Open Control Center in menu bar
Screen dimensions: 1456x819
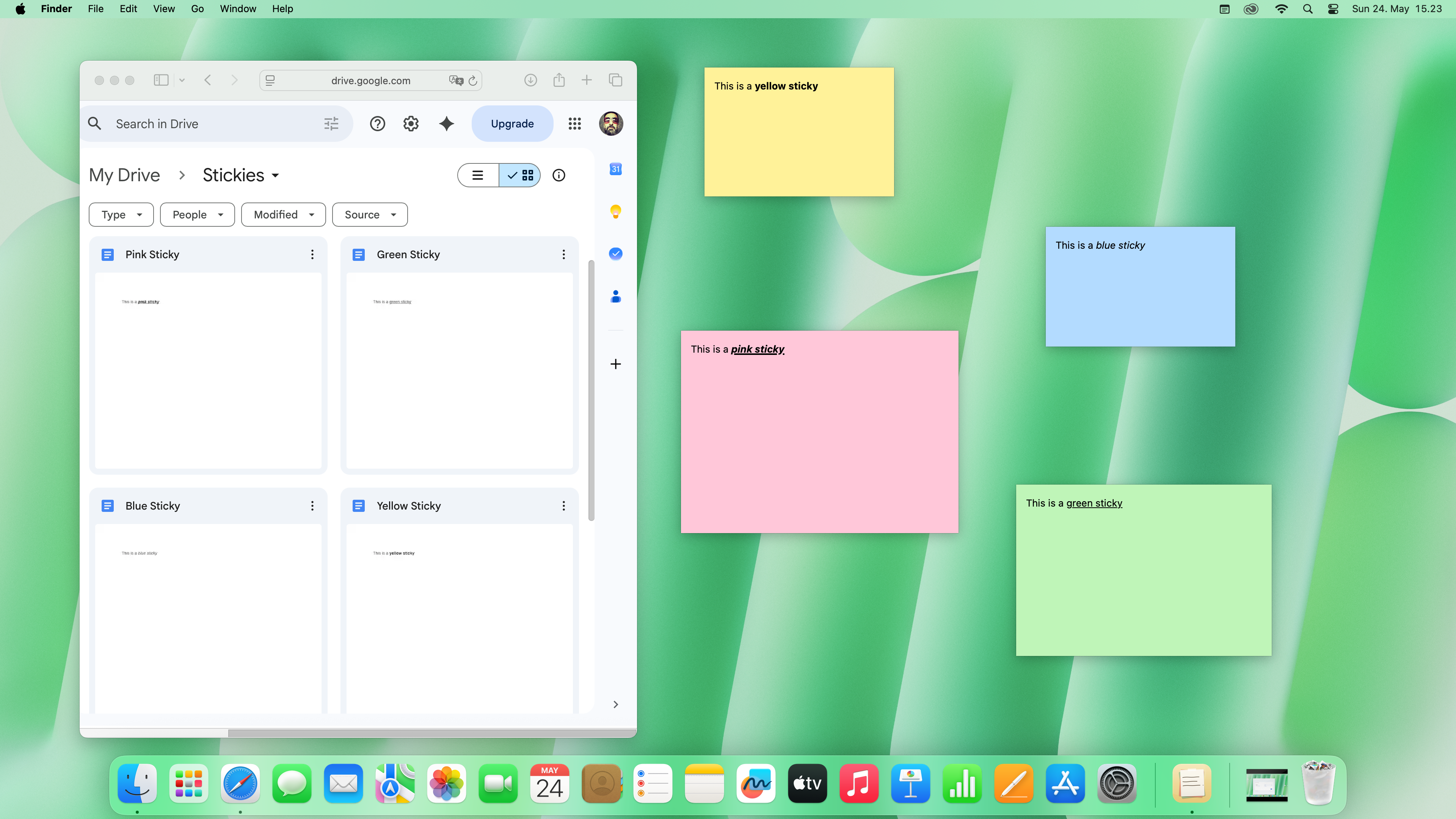1333,8
